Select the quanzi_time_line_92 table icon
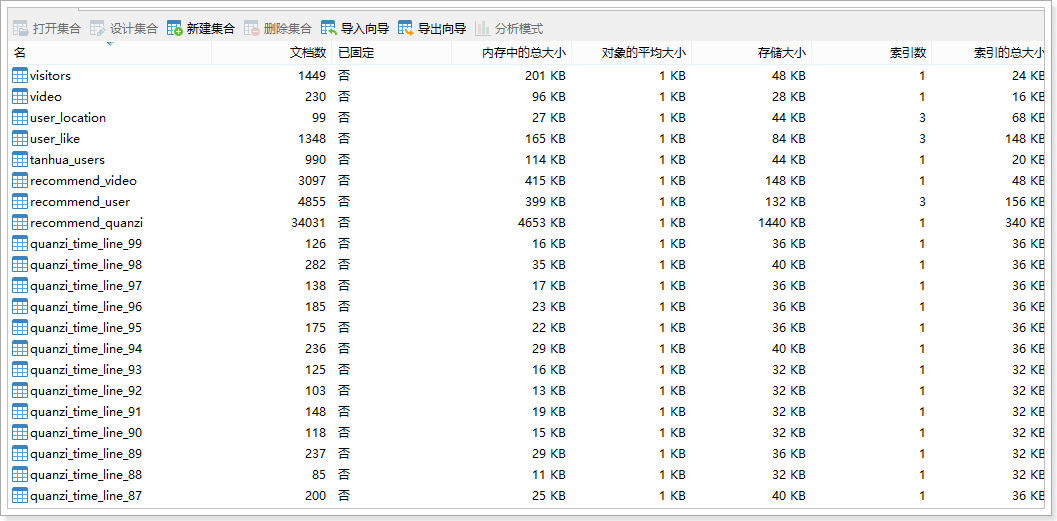This screenshot has height=521, width=1057. point(20,390)
